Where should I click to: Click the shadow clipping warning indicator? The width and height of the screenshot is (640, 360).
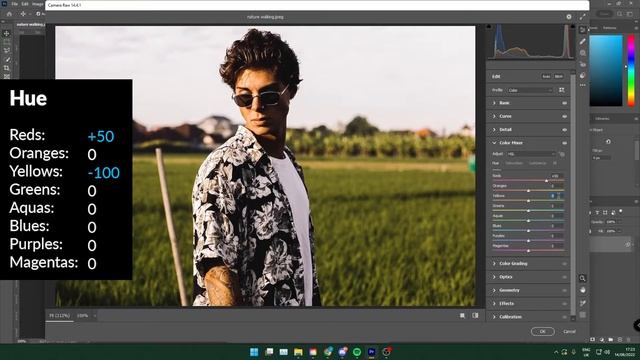point(489,27)
